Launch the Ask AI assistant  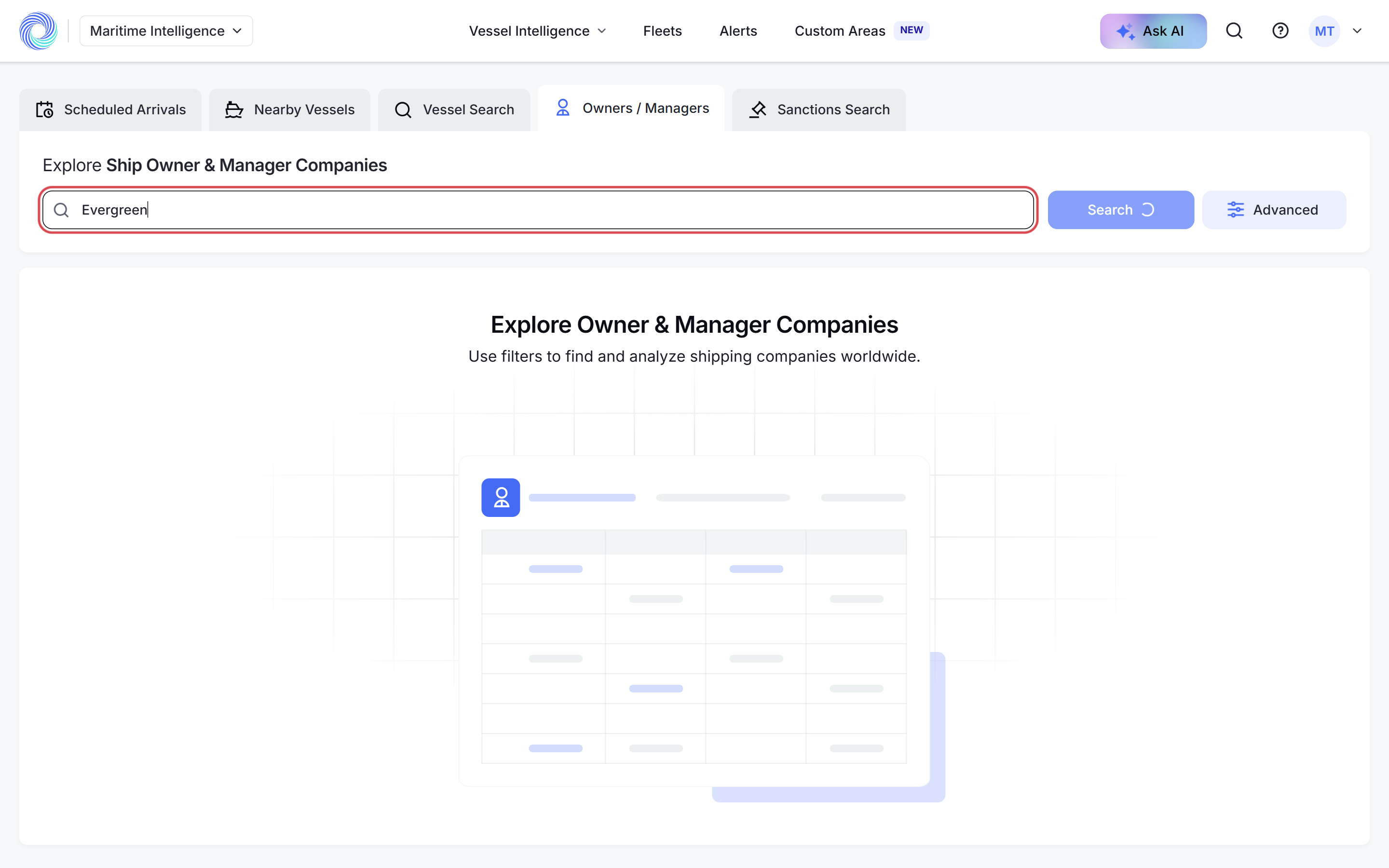(1153, 31)
